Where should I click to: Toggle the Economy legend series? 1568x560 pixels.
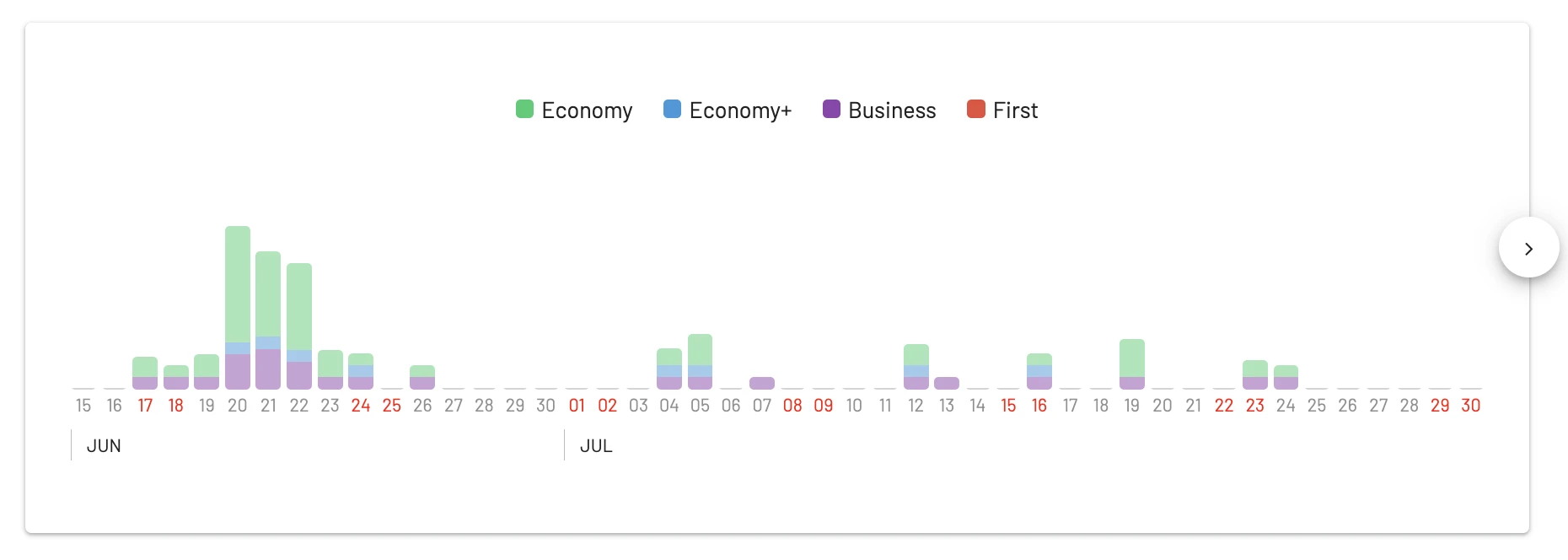tap(574, 110)
